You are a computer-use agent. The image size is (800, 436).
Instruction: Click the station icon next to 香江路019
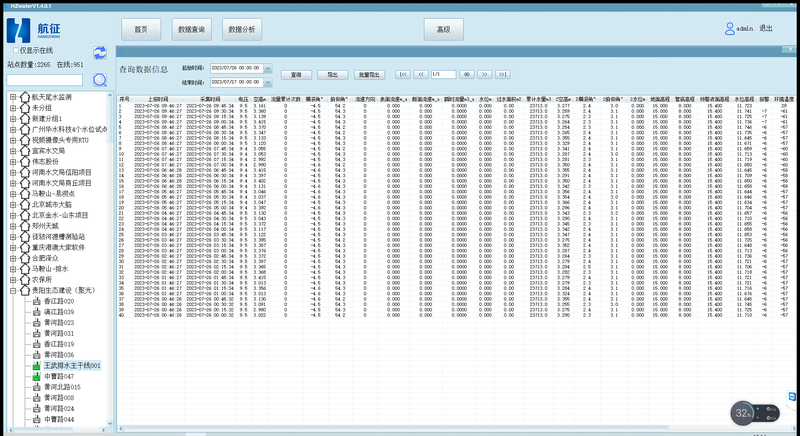[x=37, y=344]
